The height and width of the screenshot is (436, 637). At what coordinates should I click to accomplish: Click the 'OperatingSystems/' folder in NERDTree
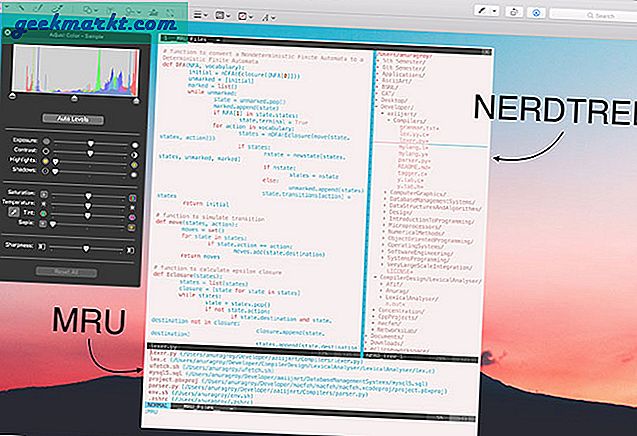tap(415, 246)
